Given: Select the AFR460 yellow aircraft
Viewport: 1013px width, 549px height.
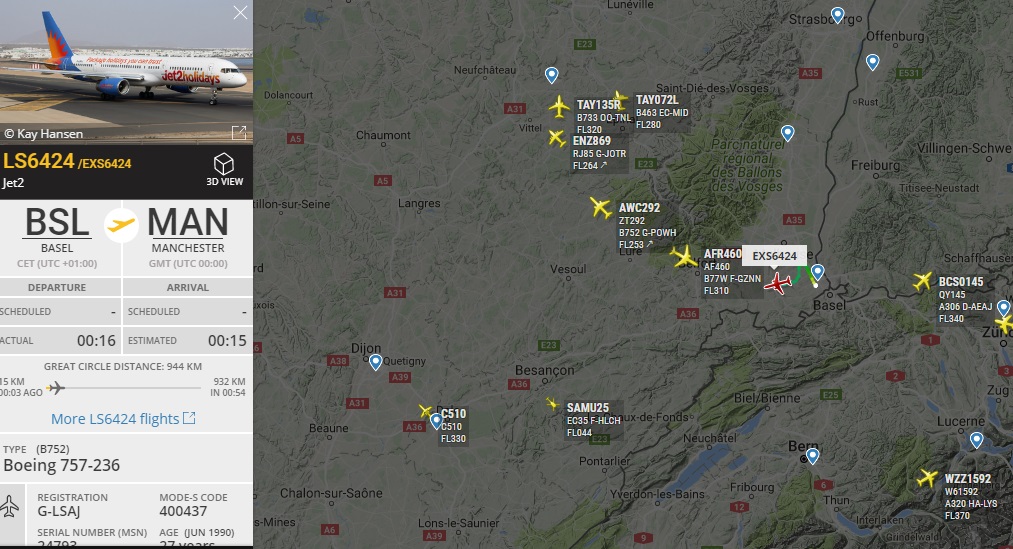Looking at the screenshot, I should coord(684,257).
